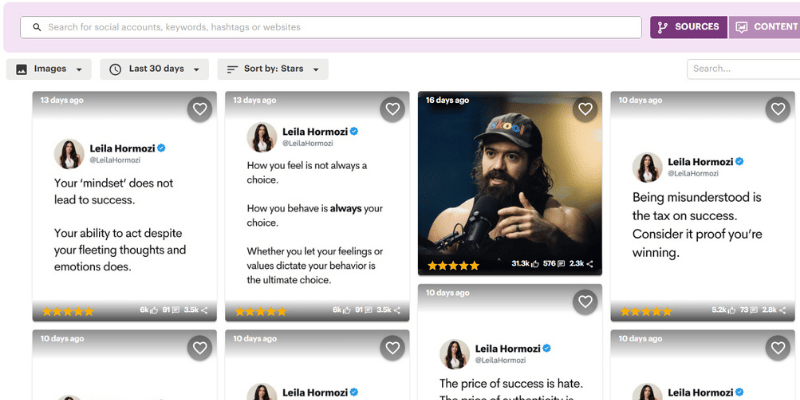Viewport: 800px width, 400px height.
Task: Favorite the bearded man photo card
Action: pos(585,109)
